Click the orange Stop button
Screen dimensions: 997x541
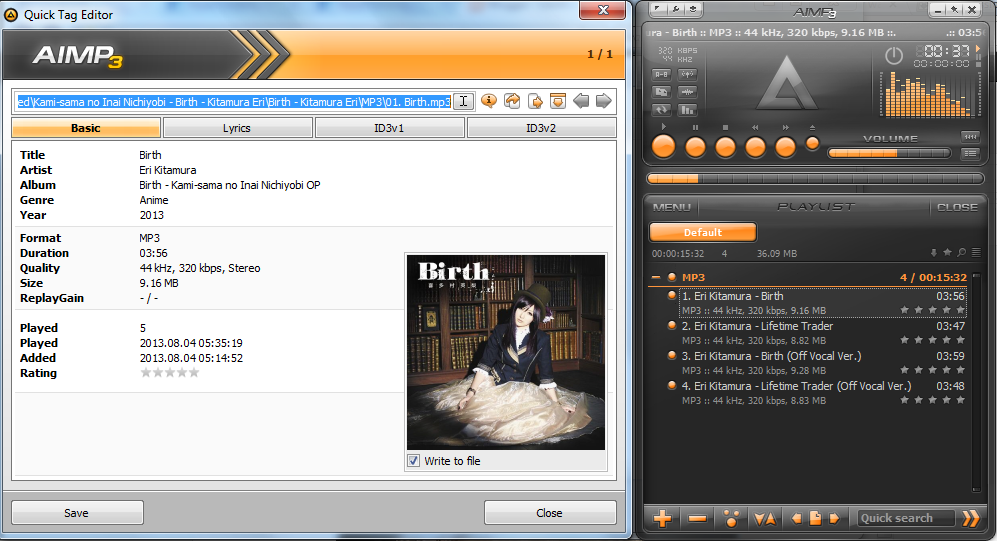click(725, 147)
